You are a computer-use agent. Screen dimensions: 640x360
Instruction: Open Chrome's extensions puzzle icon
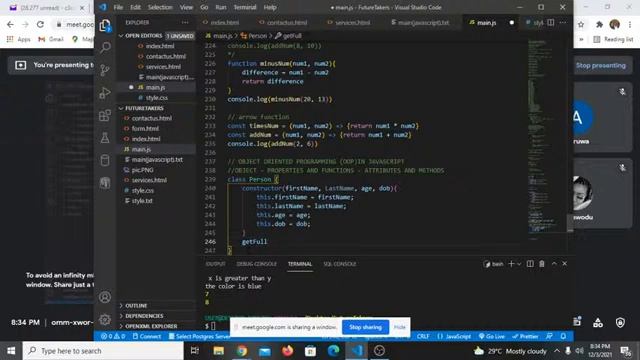point(599,24)
